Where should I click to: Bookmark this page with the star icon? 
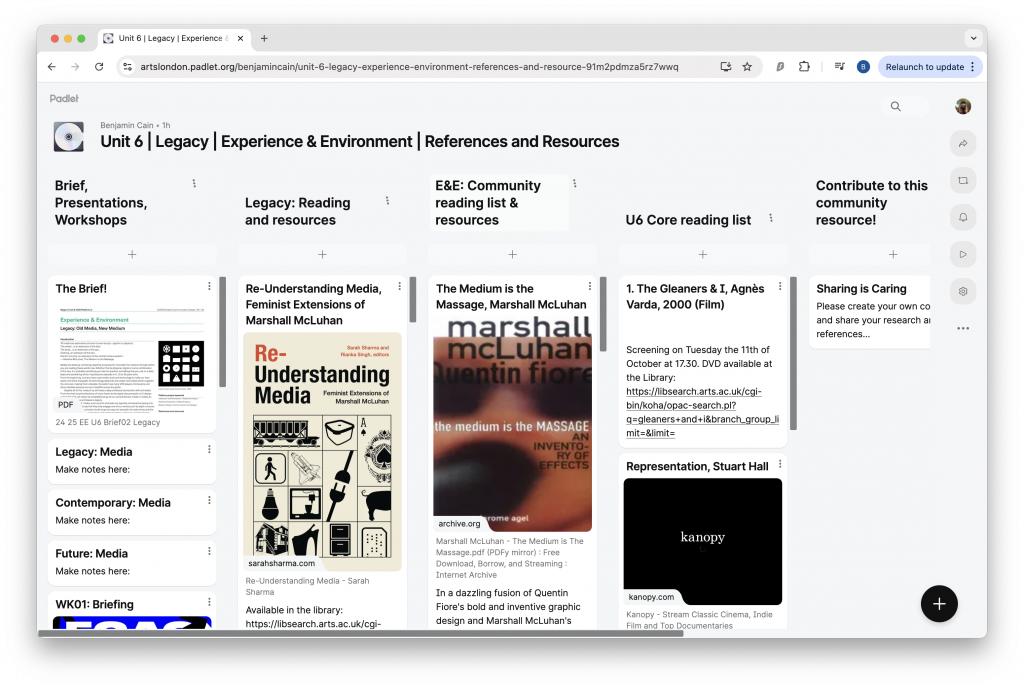coord(747,67)
